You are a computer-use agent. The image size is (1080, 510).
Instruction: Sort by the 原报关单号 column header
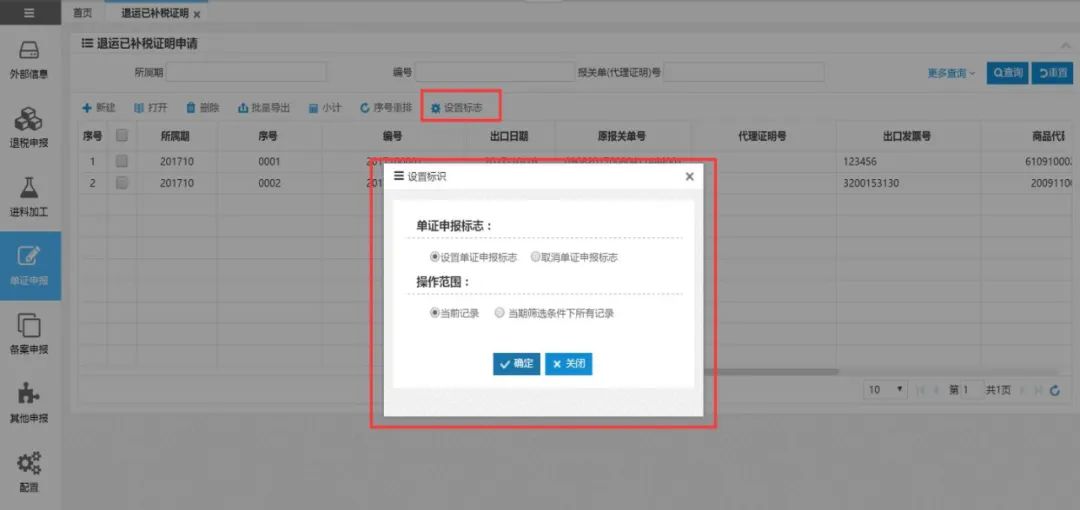pos(622,136)
